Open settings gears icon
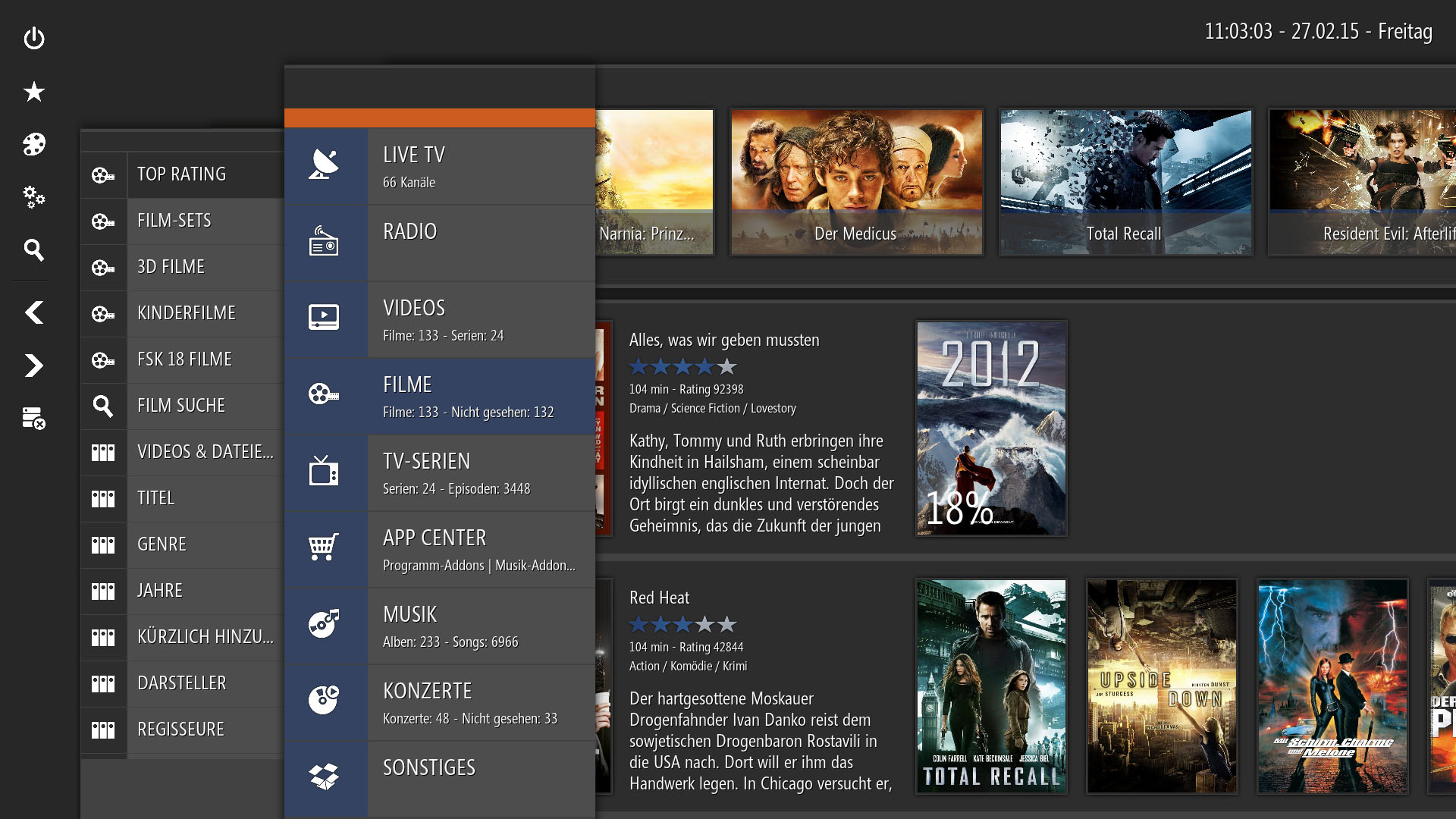 [x=34, y=196]
